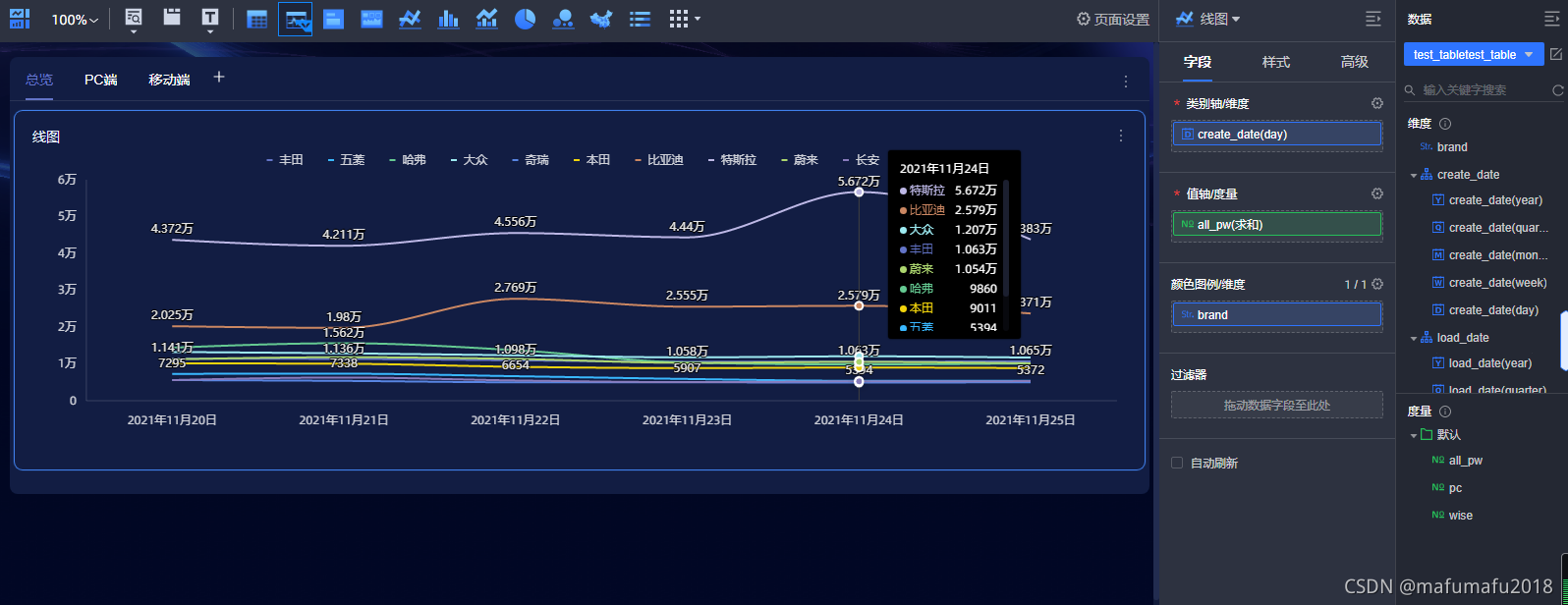Refresh the field list
This screenshot has width=1568, height=605.
[x=1557, y=90]
